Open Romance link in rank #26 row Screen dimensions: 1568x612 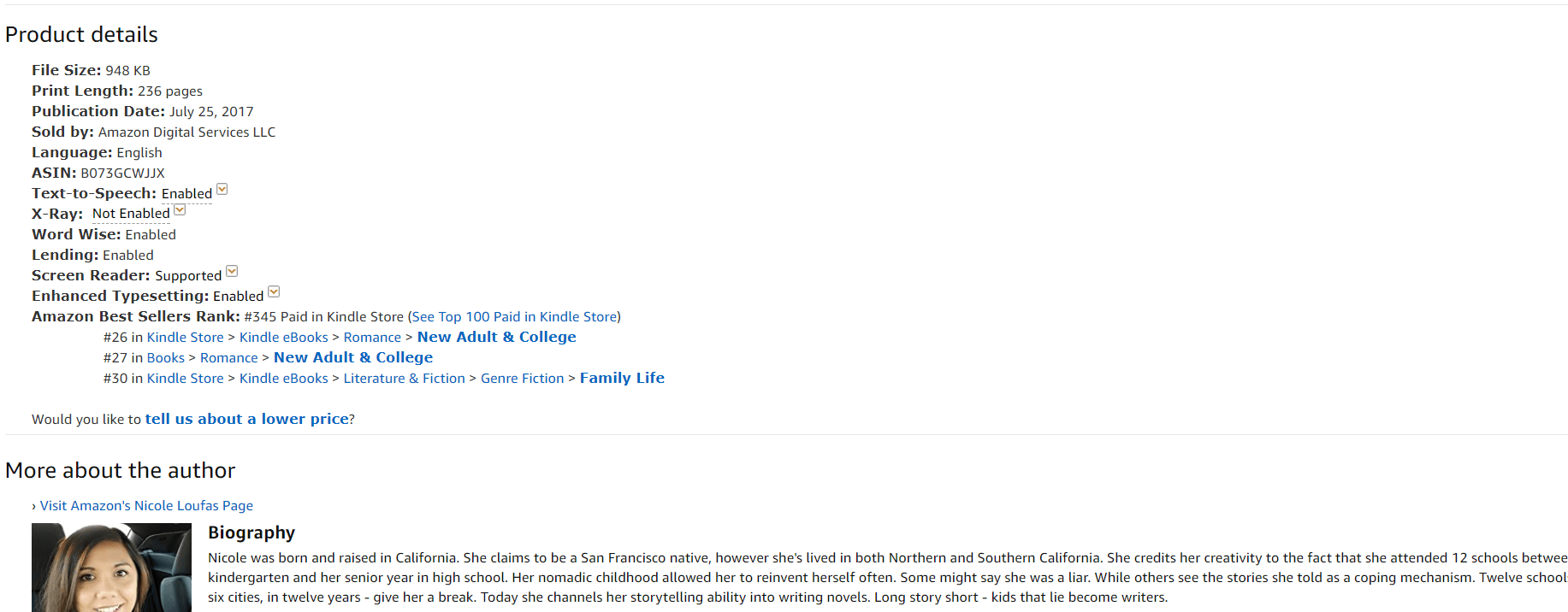pos(372,337)
